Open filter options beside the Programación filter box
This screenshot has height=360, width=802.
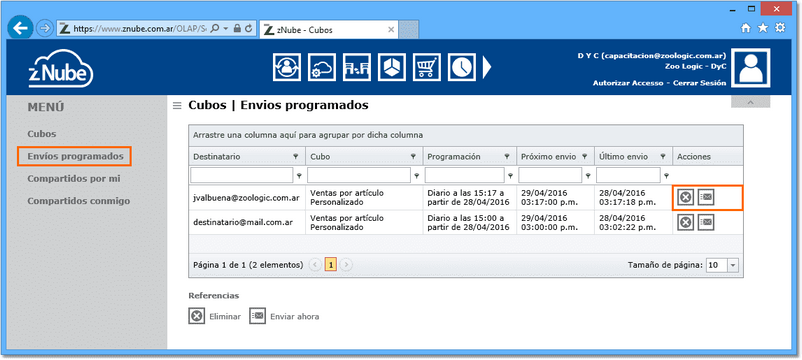510,175
